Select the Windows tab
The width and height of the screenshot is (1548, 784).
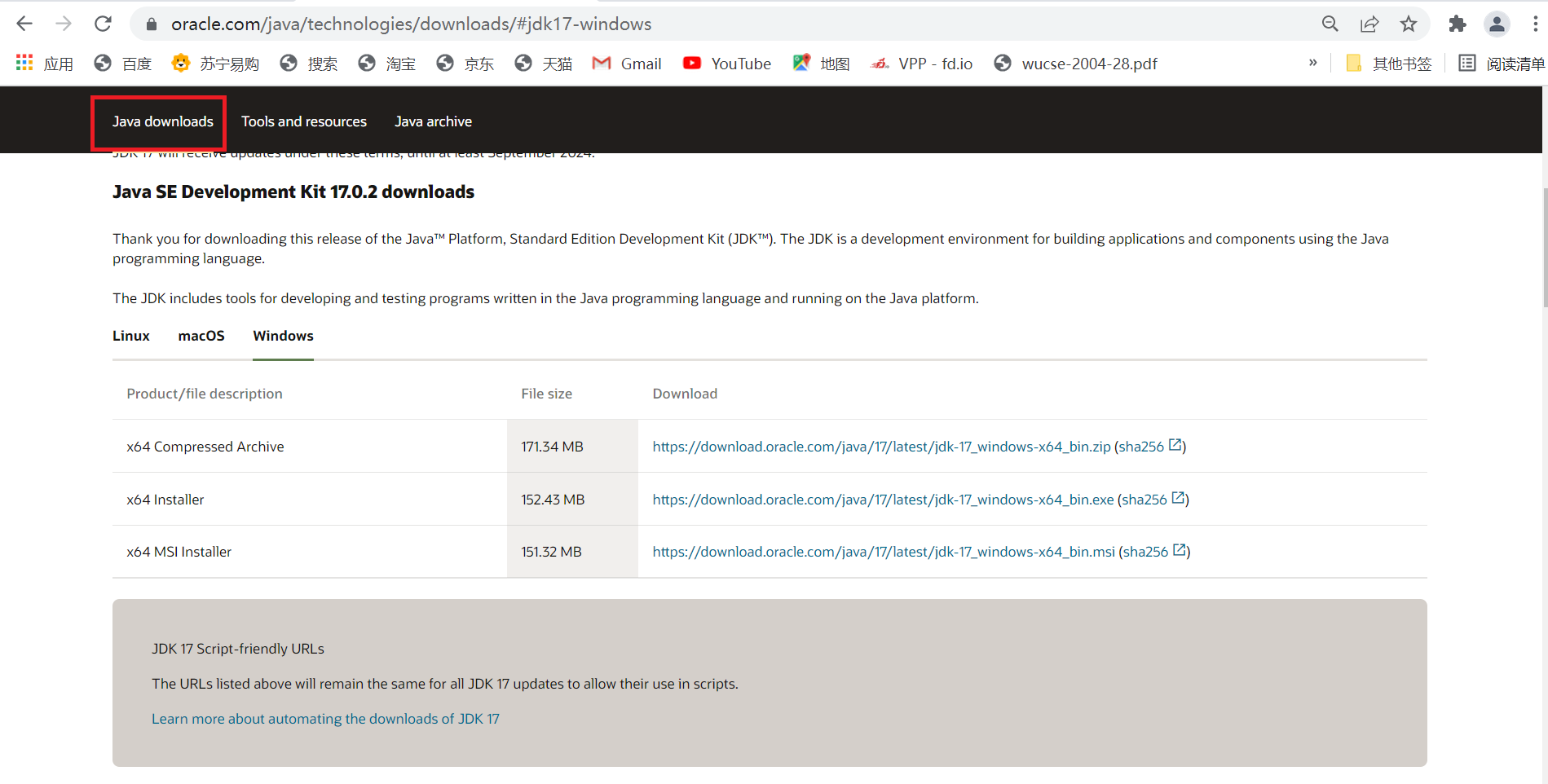(x=283, y=336)
